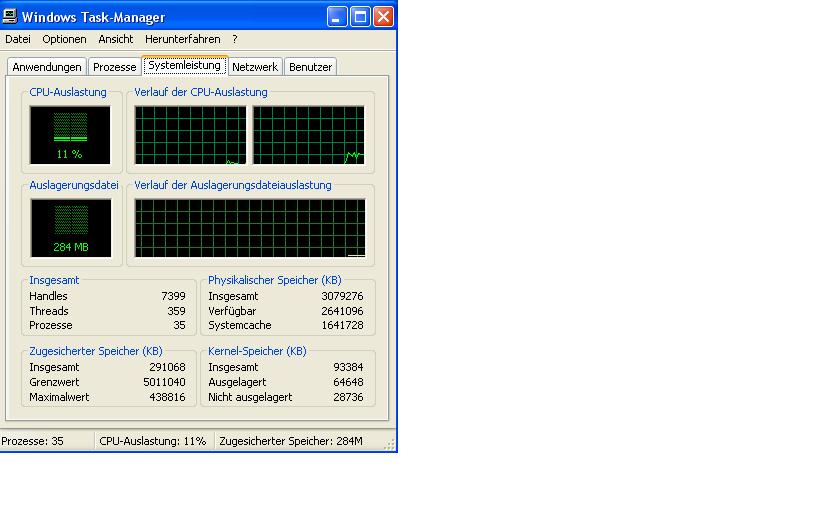This screenshot has width=840, height=525.
Task: Click the Verfügbar value 2641096
Action: coord(342,311)
